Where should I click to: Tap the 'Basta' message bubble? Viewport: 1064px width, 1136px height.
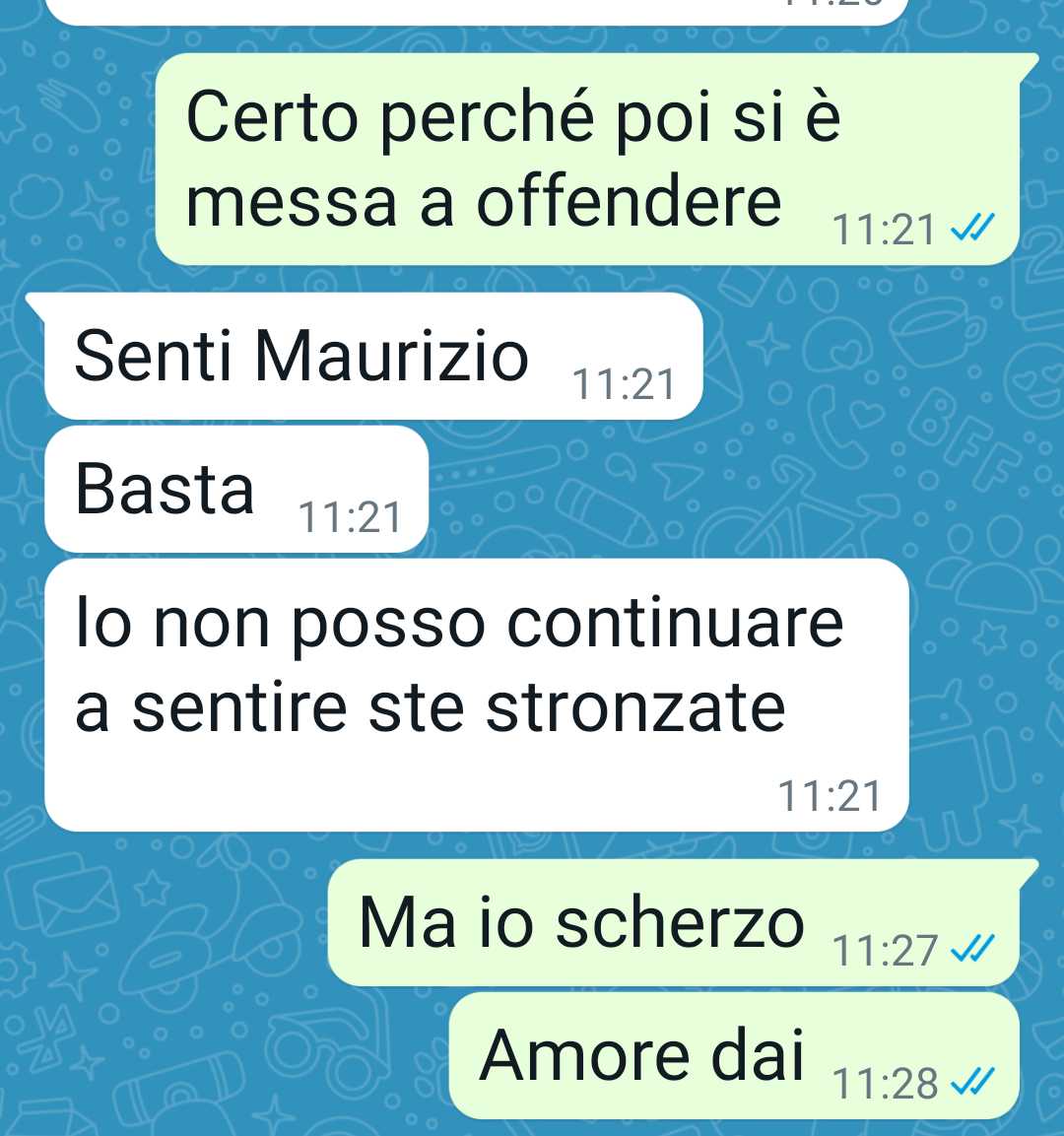[236, 489]
